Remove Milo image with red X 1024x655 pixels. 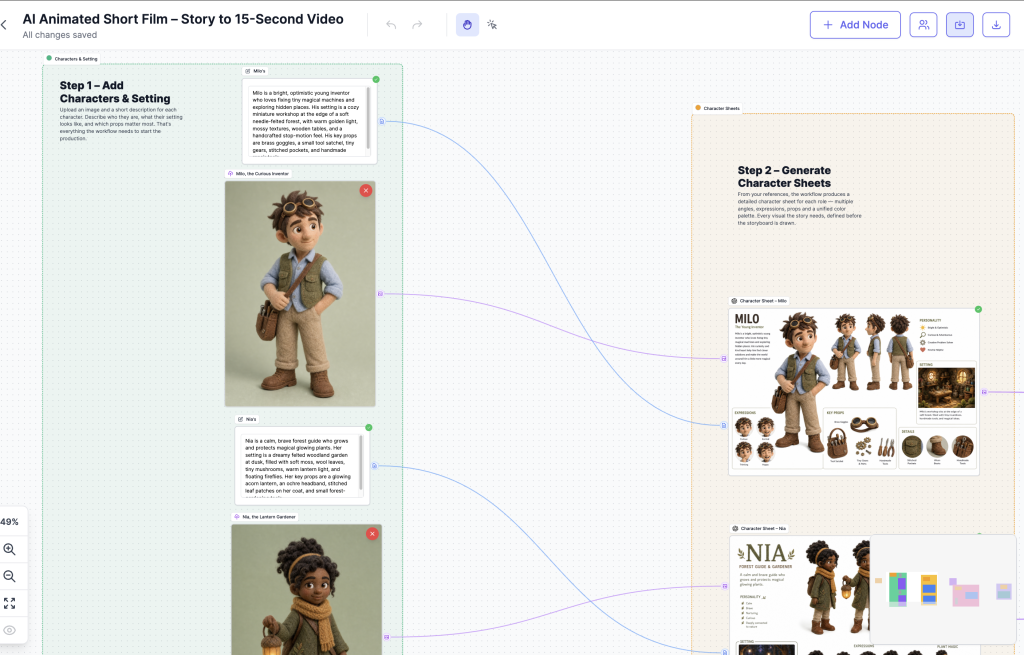(366, 190)
